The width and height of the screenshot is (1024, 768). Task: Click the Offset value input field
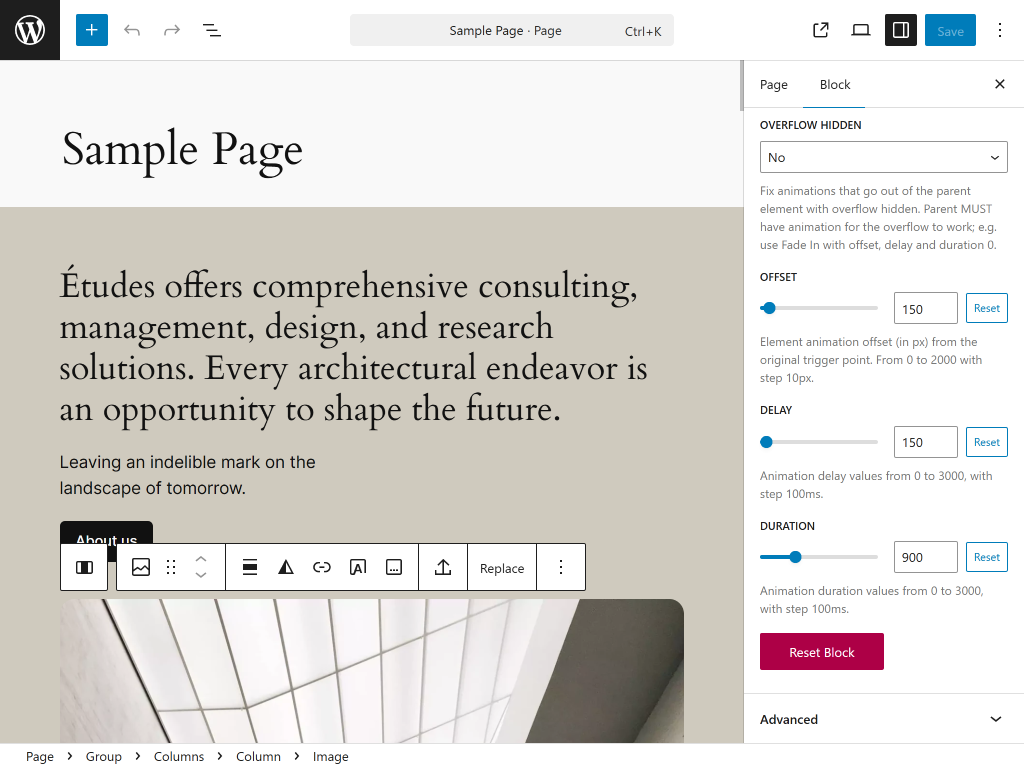[924, 309]
